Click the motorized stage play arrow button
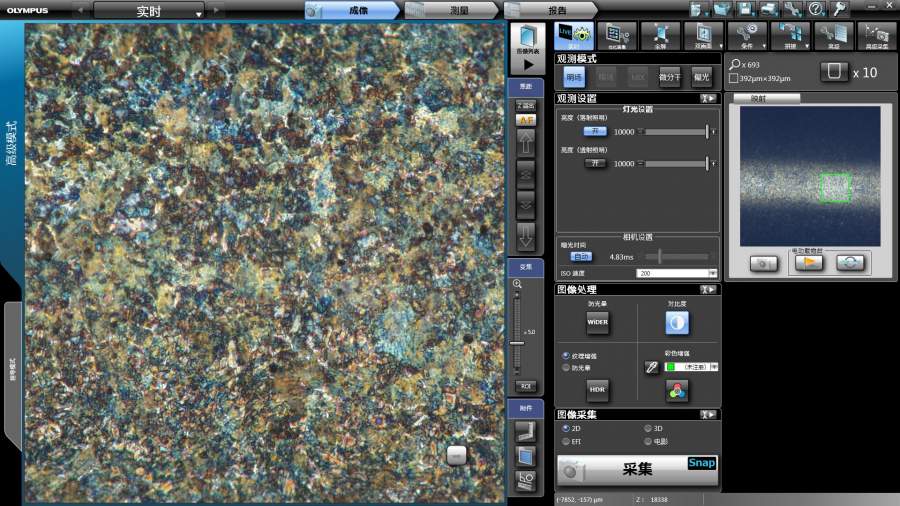This screenshot has height=506, width=900. coord(809,263)
